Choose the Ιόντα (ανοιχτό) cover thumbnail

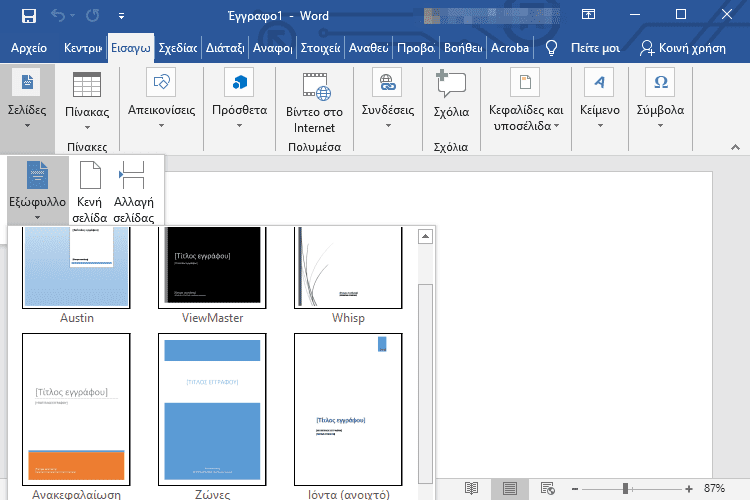[348, 410]
